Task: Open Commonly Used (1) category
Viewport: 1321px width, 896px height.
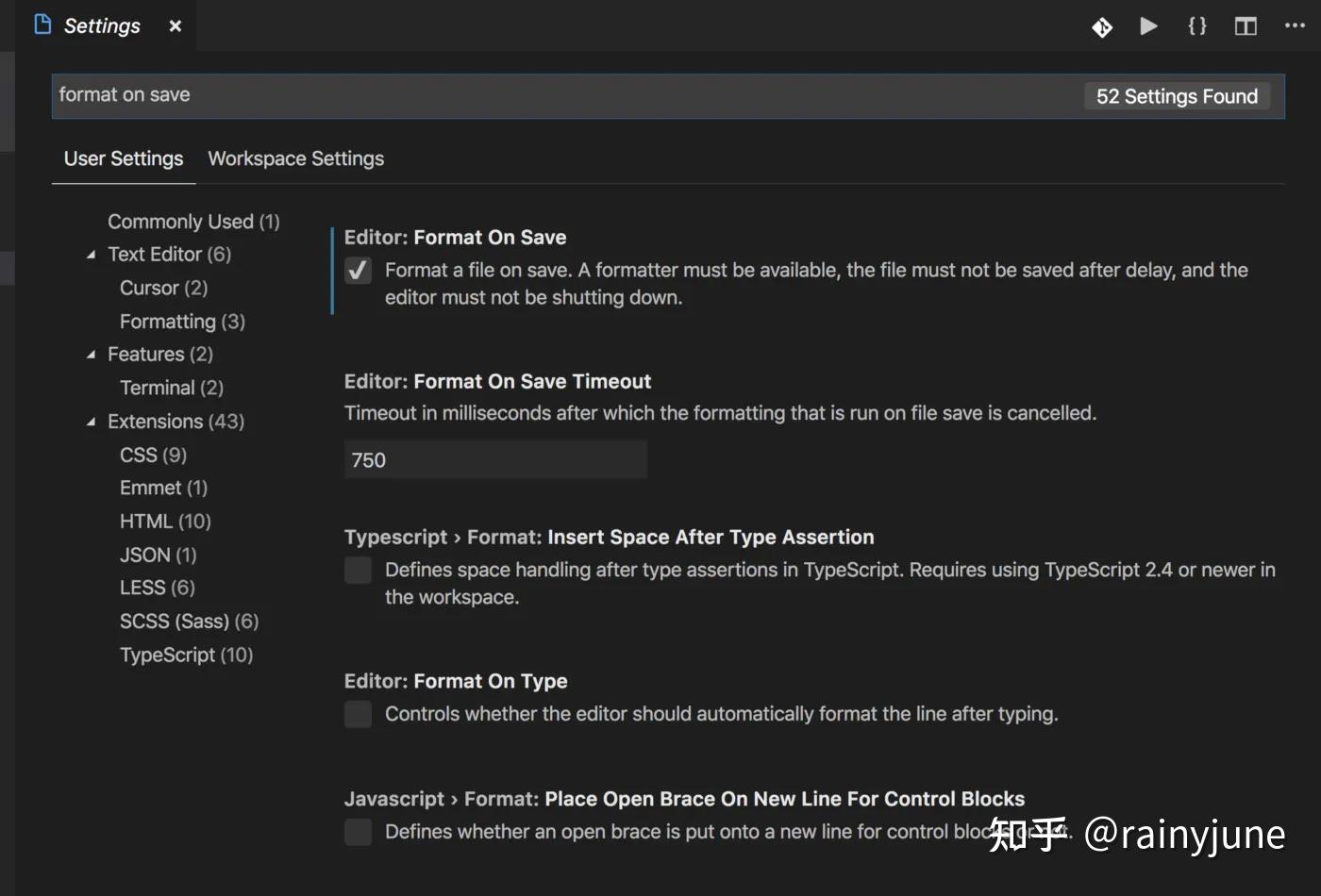Action: 193,222
